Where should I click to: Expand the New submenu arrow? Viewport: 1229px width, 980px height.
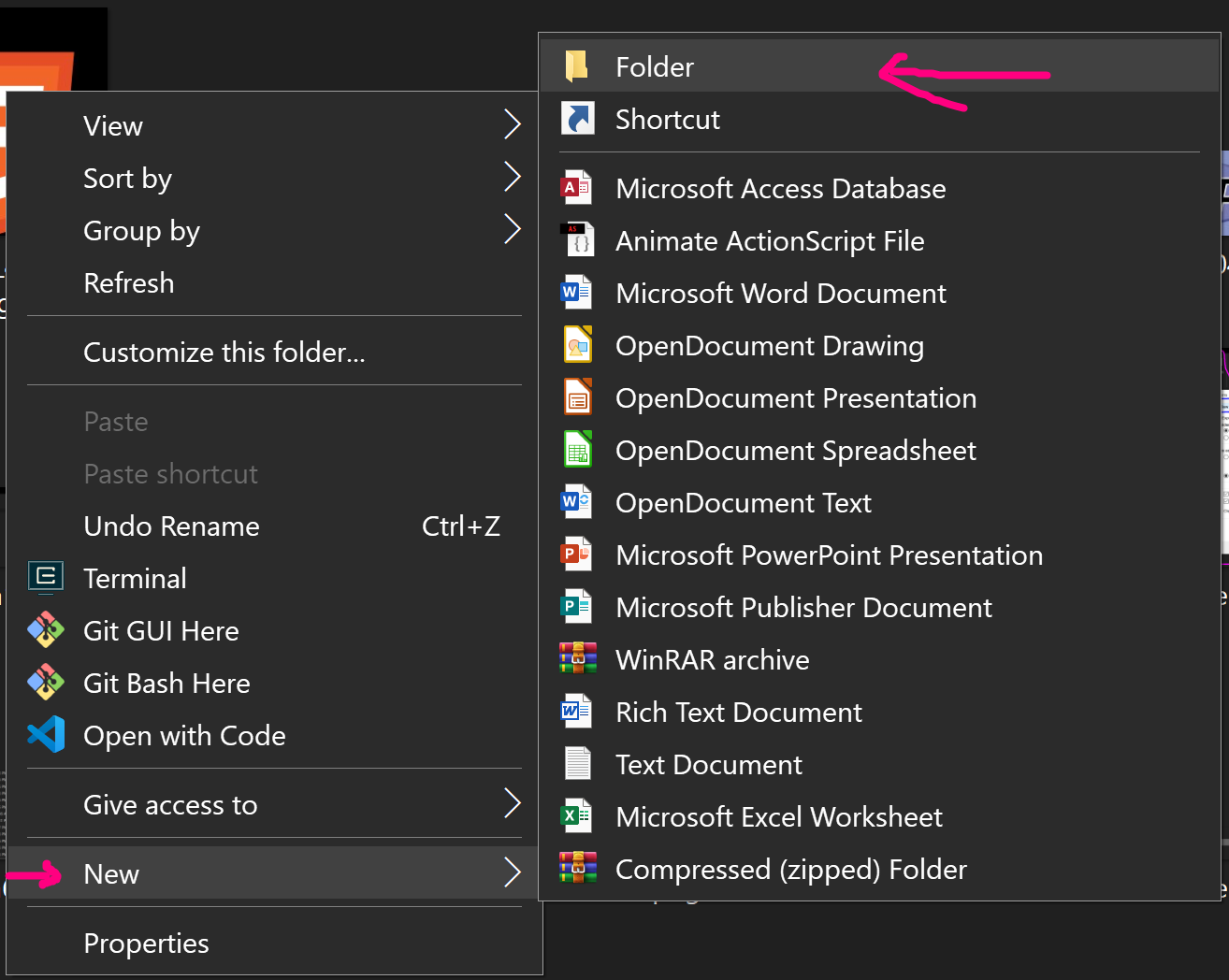(x=512, y=872)
